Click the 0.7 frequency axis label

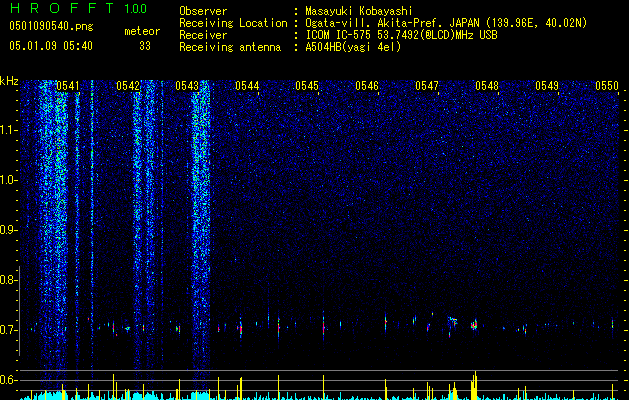coord(8,330)
